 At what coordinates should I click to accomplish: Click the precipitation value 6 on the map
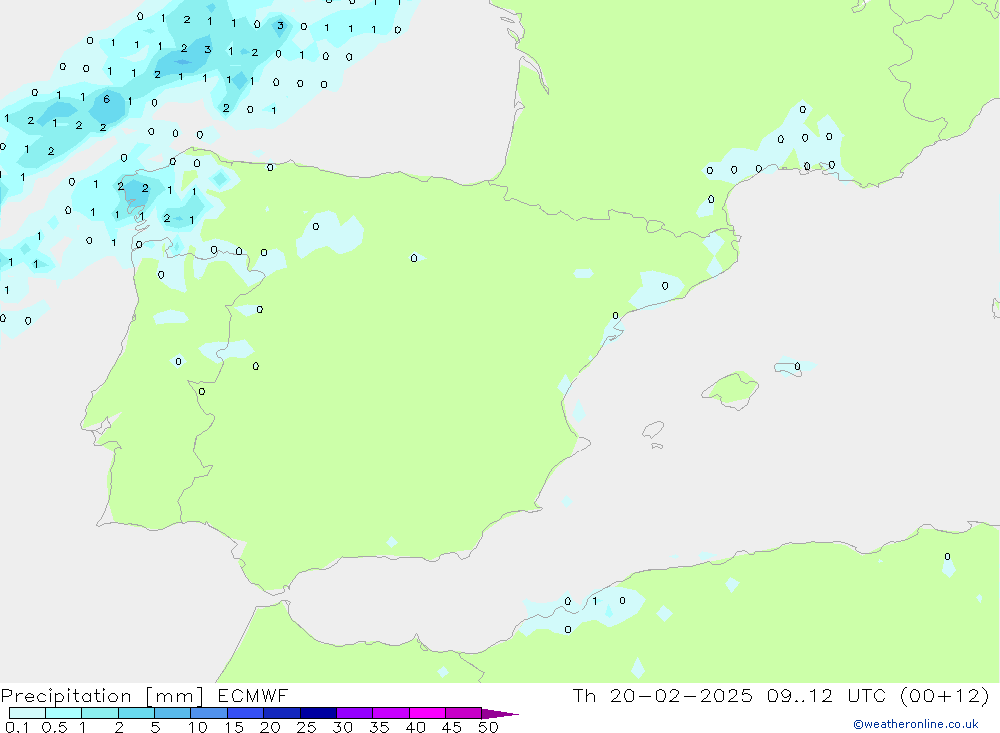tap(107, 99)
